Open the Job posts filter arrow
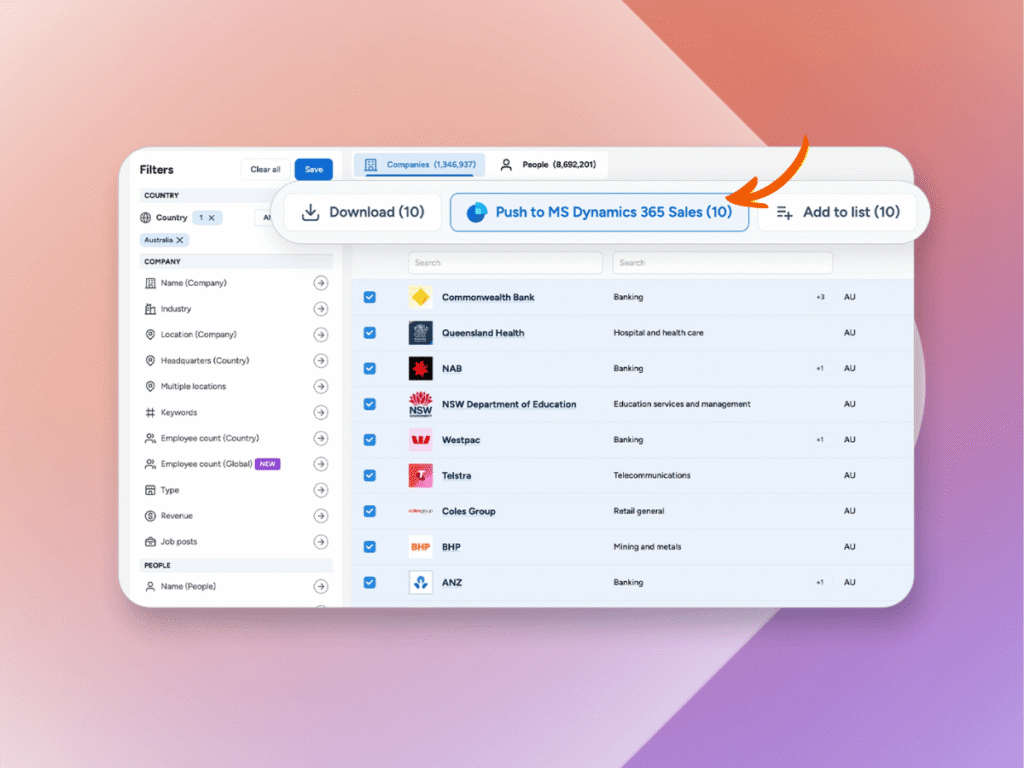1024x768 pixels. (x=320, y=542)
